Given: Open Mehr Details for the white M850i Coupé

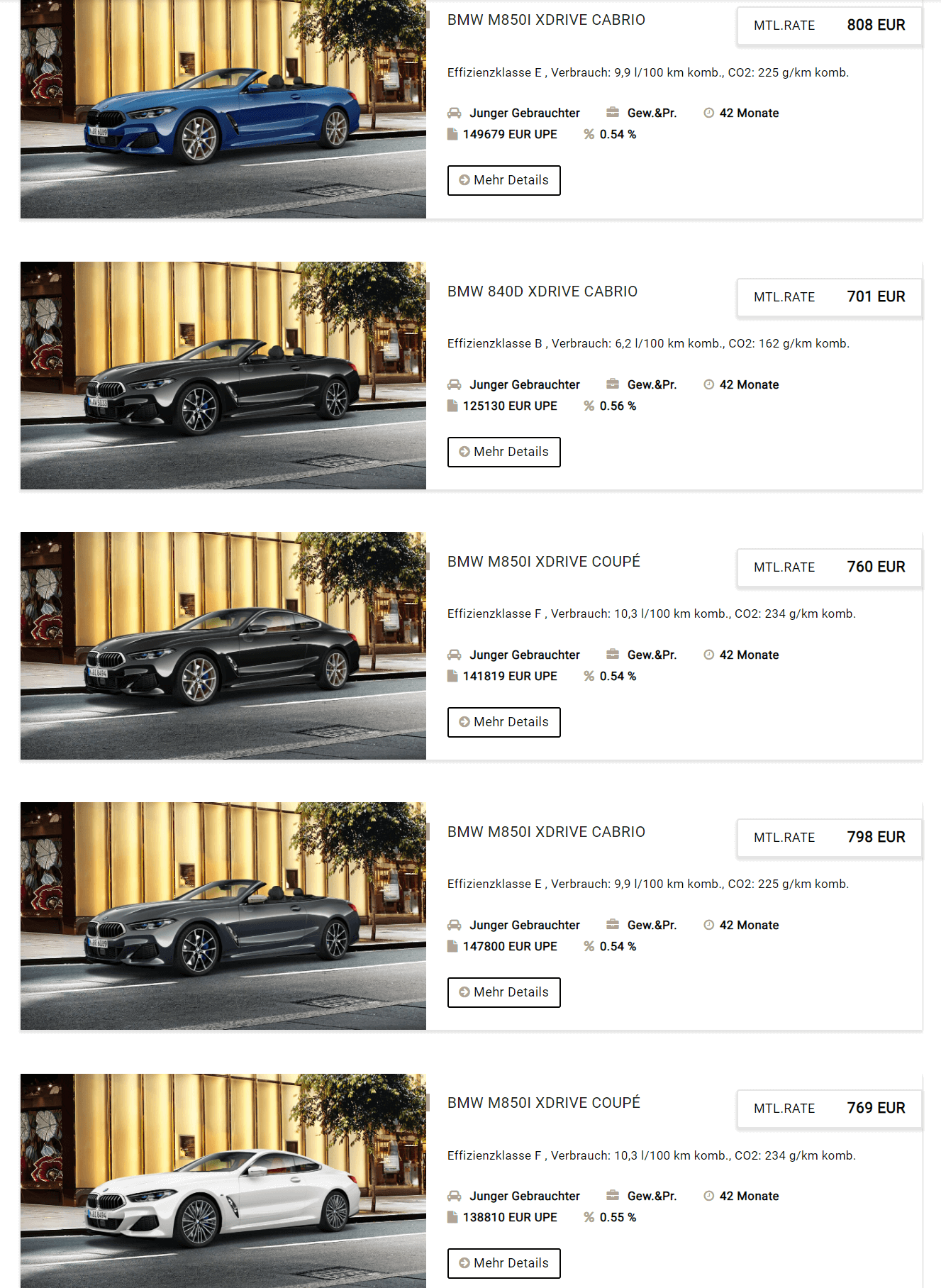Looking at the screenshot, I should (504, 1263).
